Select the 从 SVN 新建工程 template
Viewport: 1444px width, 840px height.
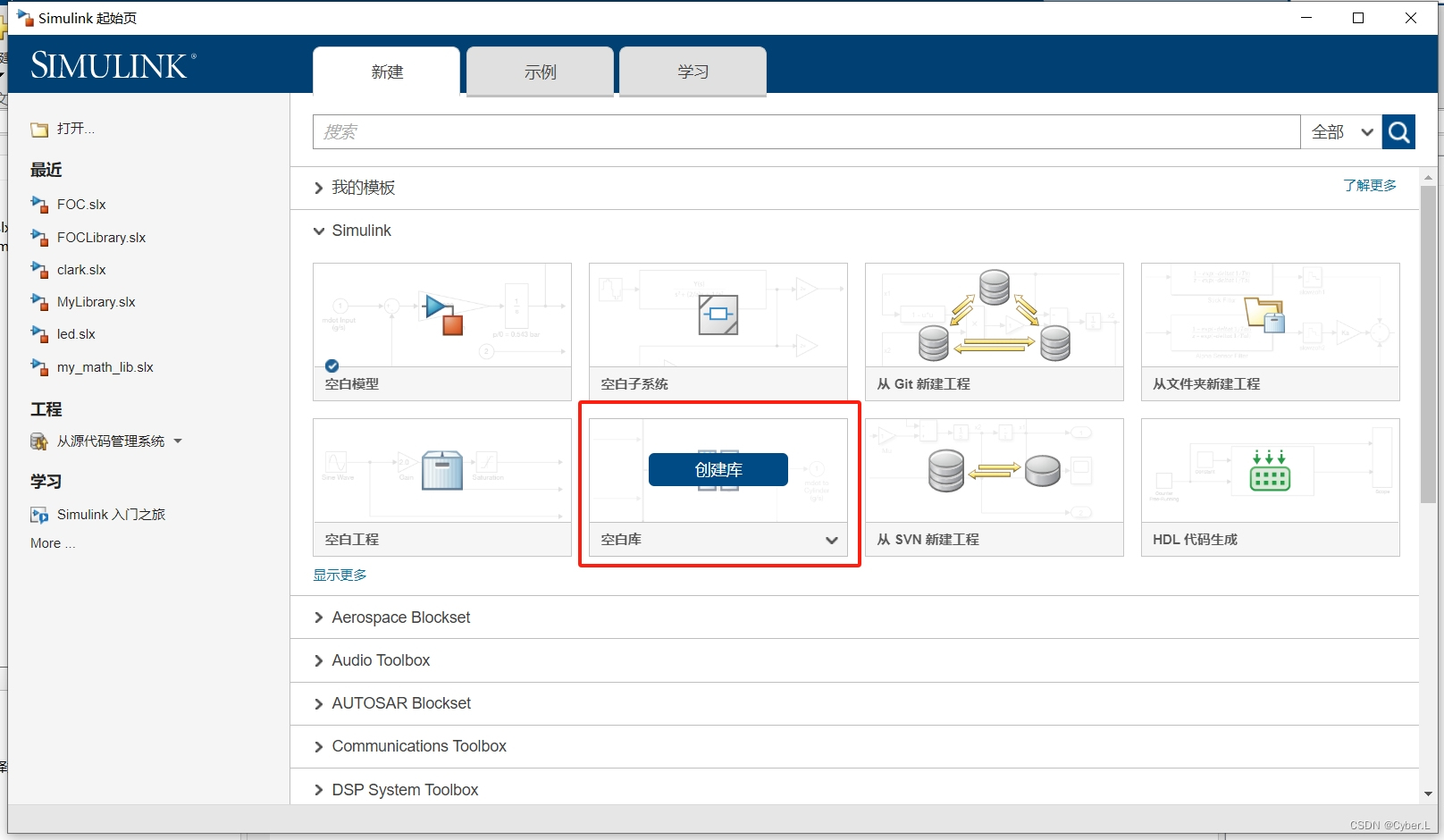coord(995,487)
